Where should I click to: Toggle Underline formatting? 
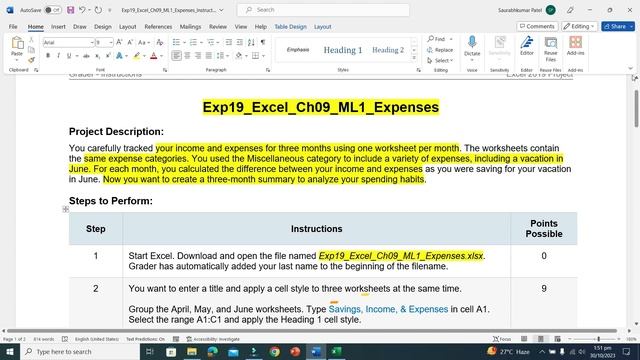(x=69, y=56)
